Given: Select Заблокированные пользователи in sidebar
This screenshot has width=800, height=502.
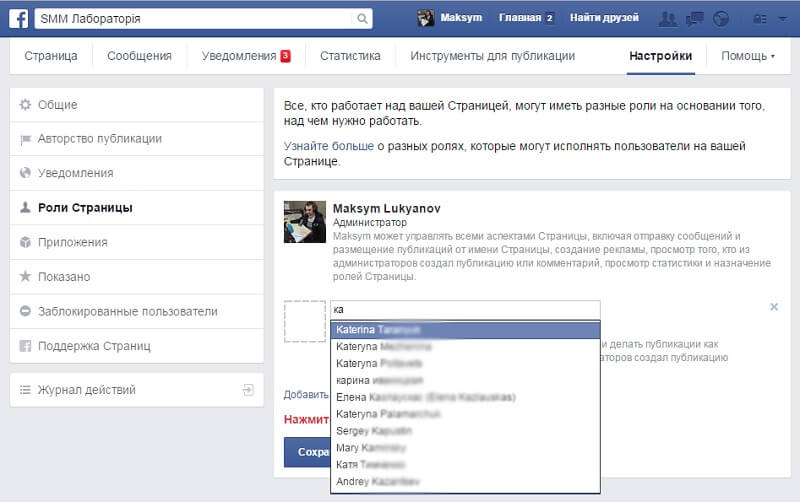Looking at the screenshot, I should point(127,311).
